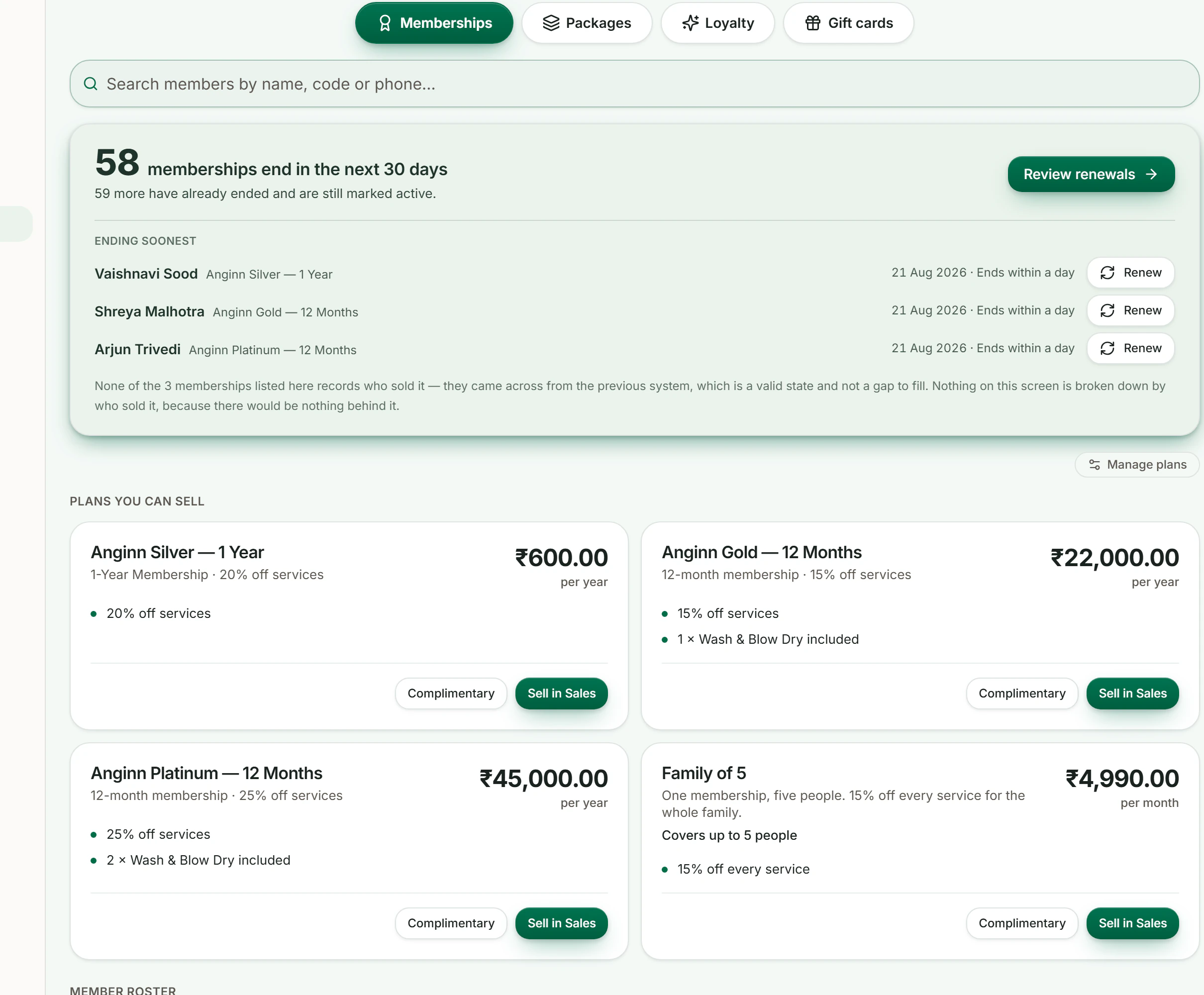
Task: Sell Family of 5 plan in Sales
Action: coord(1132,923)
